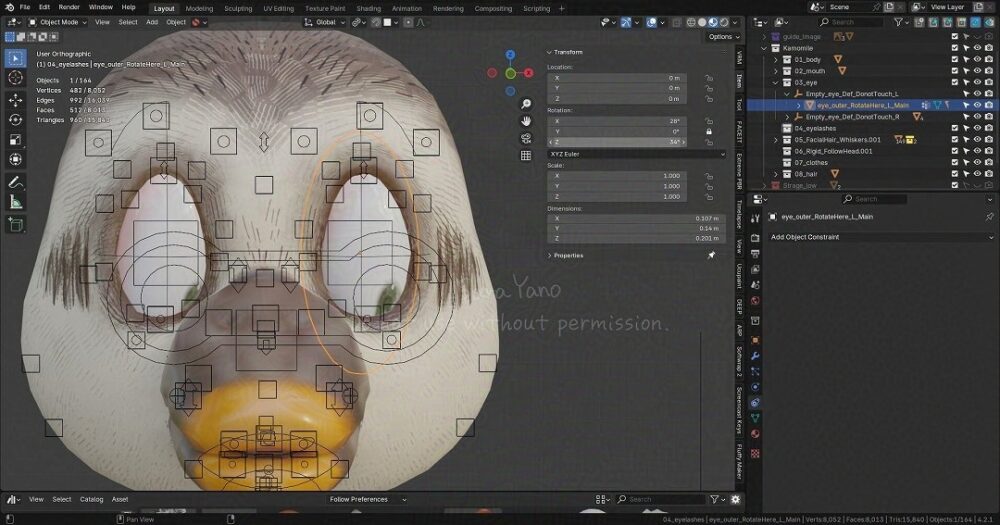1000x525 pixels.
Task: Expand the 08_hair collection
Action: click(x=776, y=174)
